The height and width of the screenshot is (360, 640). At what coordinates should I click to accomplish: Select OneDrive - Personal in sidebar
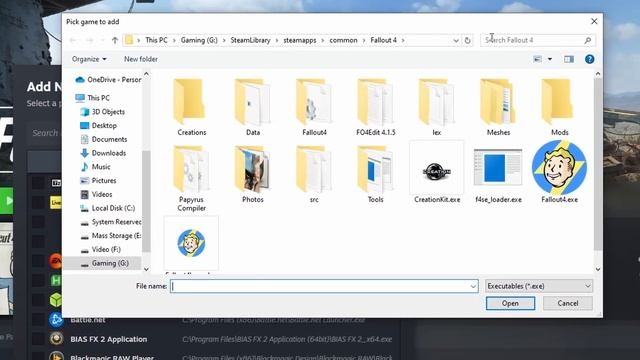pos(108,80)
